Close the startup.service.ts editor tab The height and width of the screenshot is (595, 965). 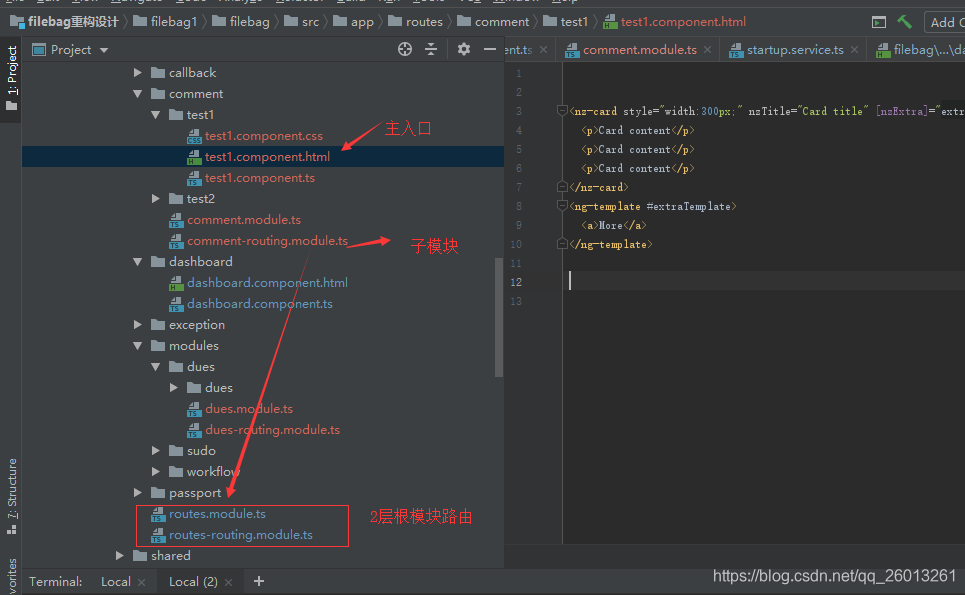point(854,50)
